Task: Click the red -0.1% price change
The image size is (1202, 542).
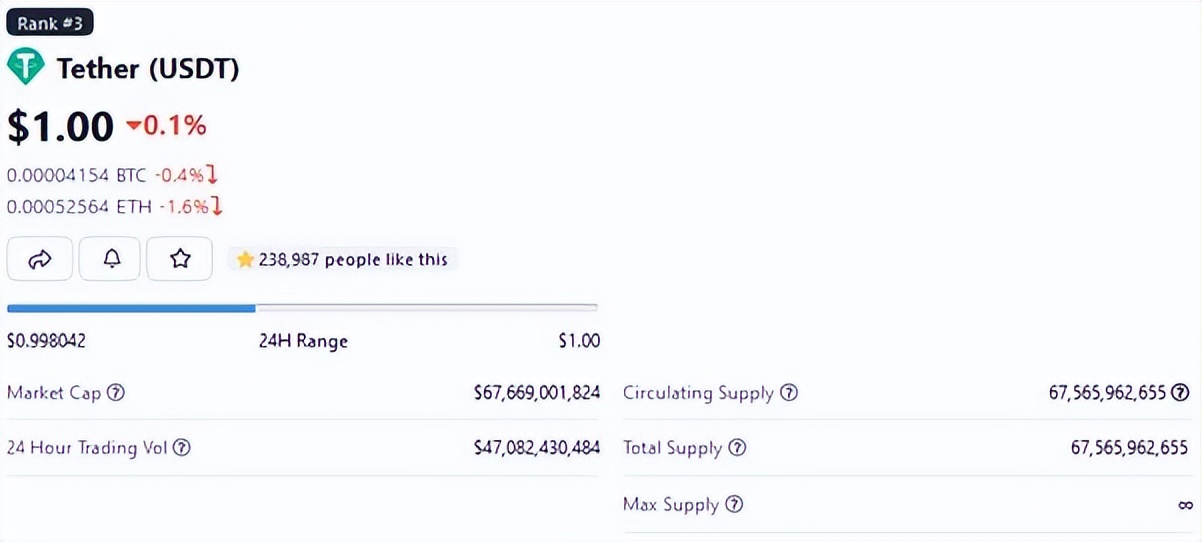Action: click(x=167, y=126)
